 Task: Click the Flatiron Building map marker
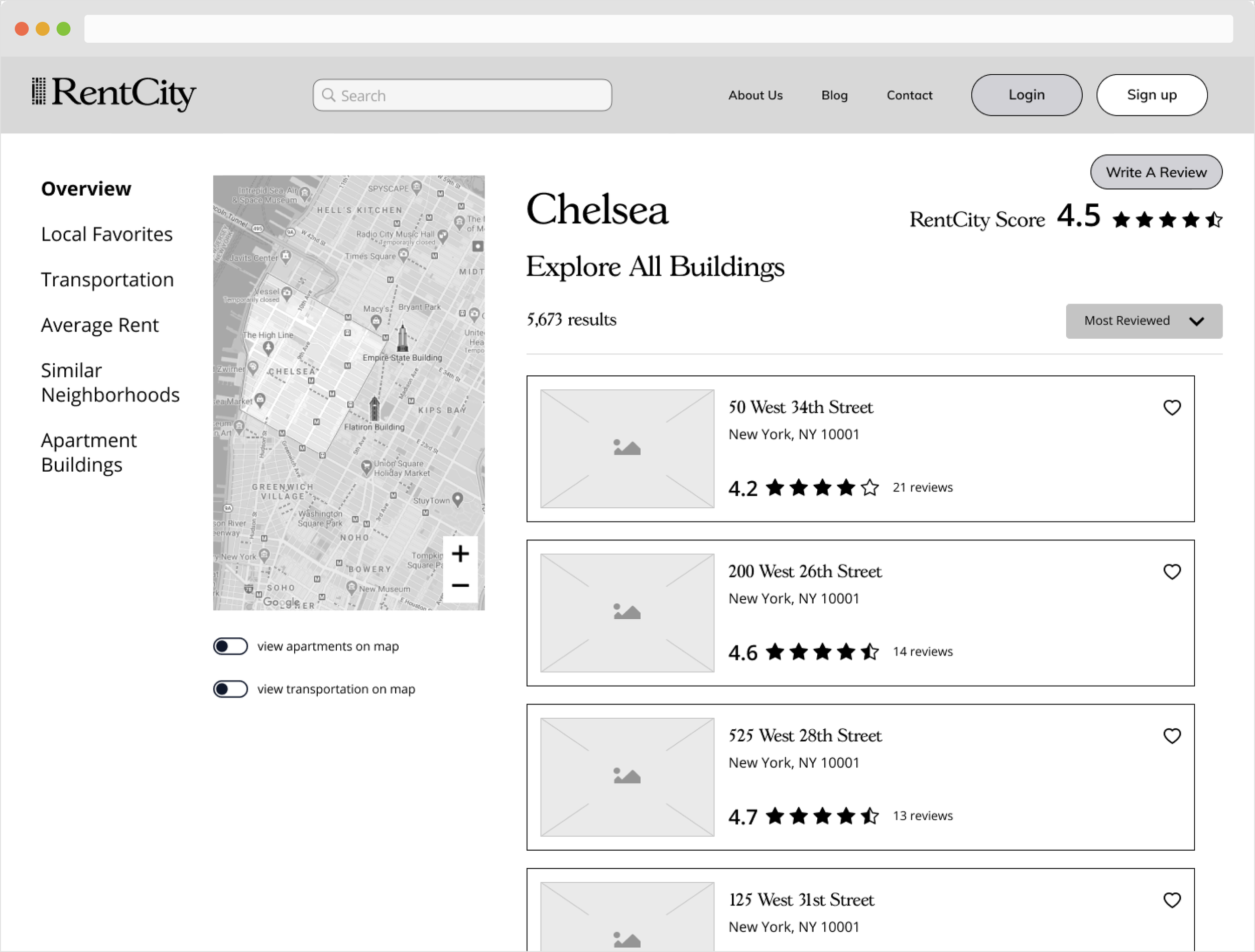[374, 409]
